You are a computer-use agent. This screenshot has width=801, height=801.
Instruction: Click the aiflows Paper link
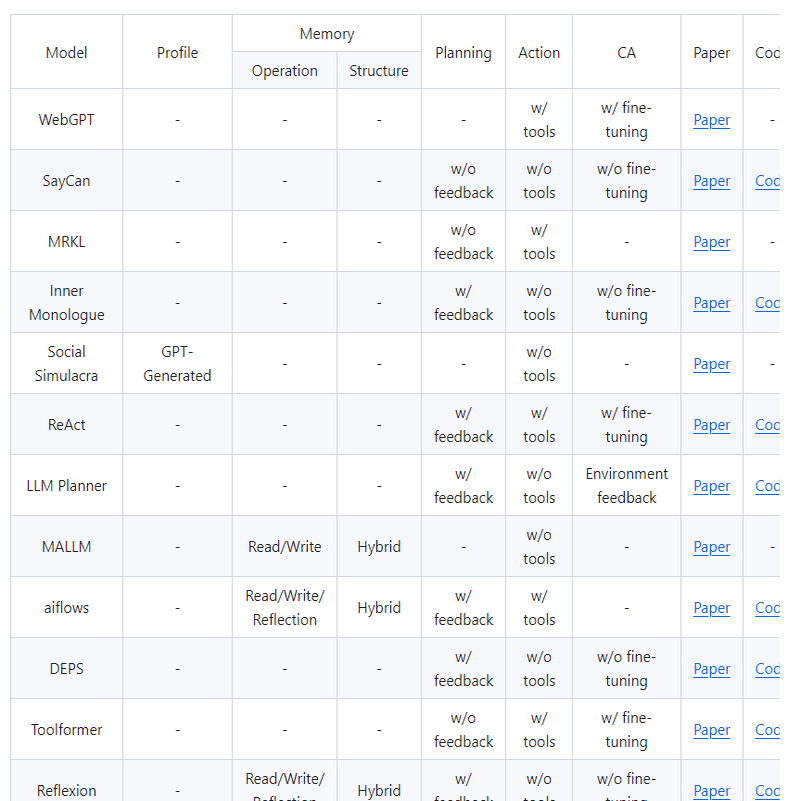tap(711, 608)
